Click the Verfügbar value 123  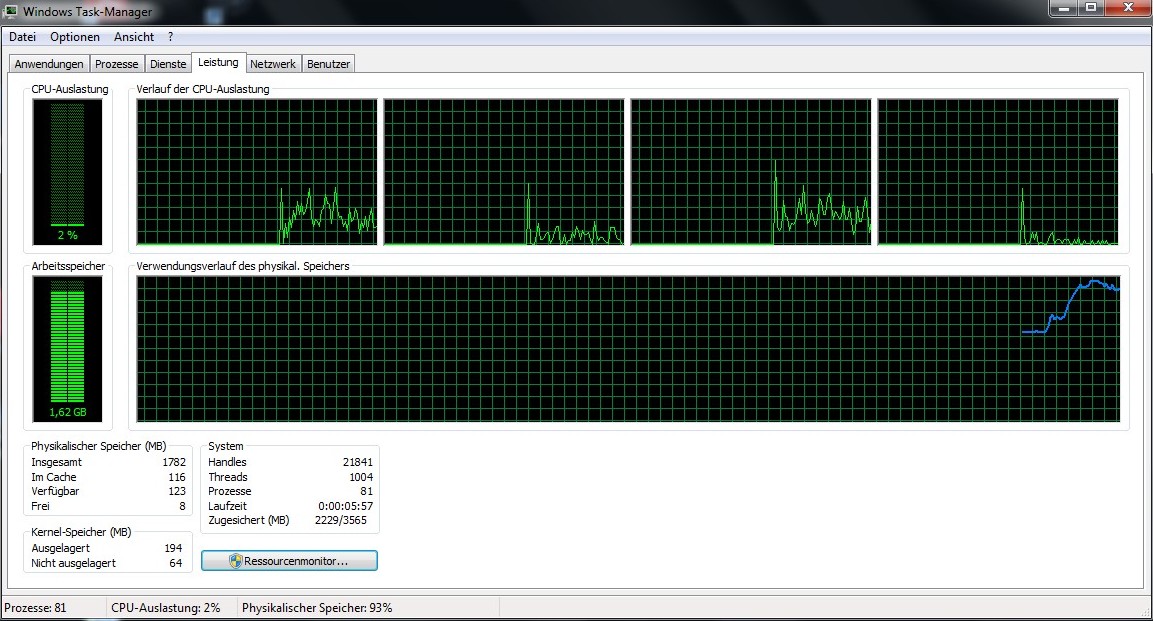177,491
